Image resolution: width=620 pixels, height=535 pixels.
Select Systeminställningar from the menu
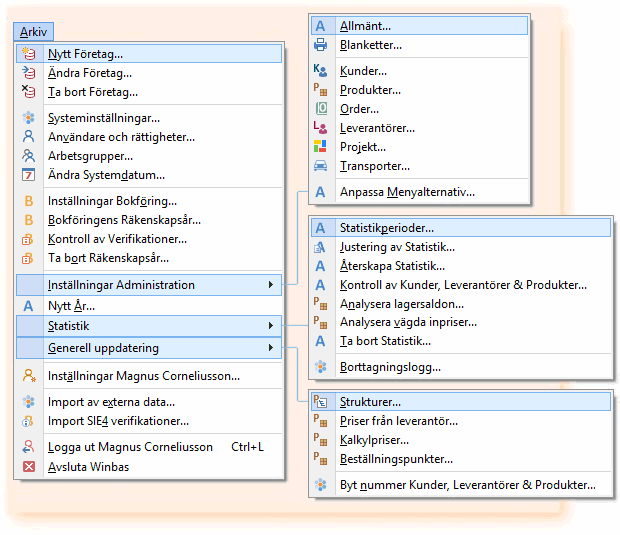[x=103, y=118]
